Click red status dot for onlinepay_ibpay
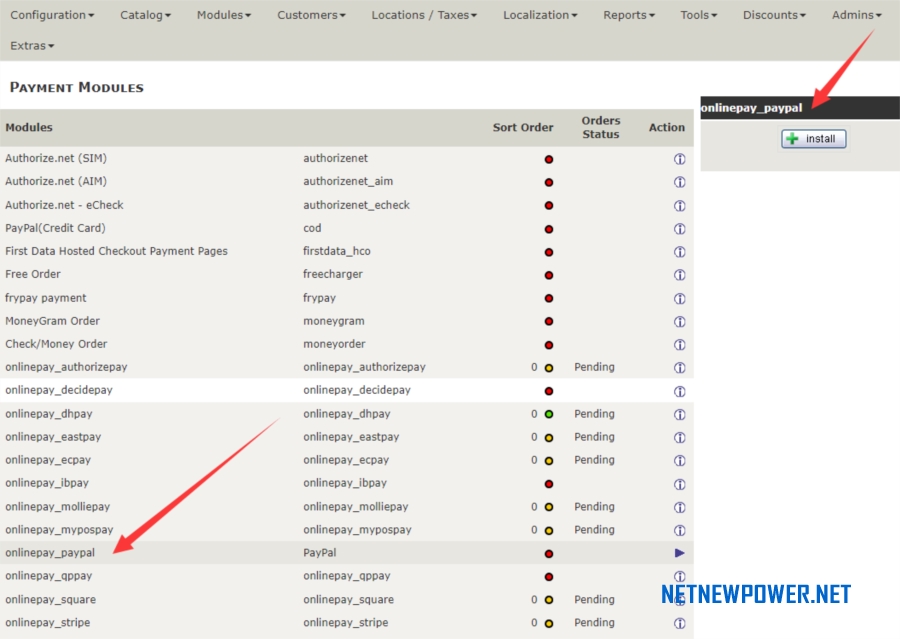 [549, 484]
